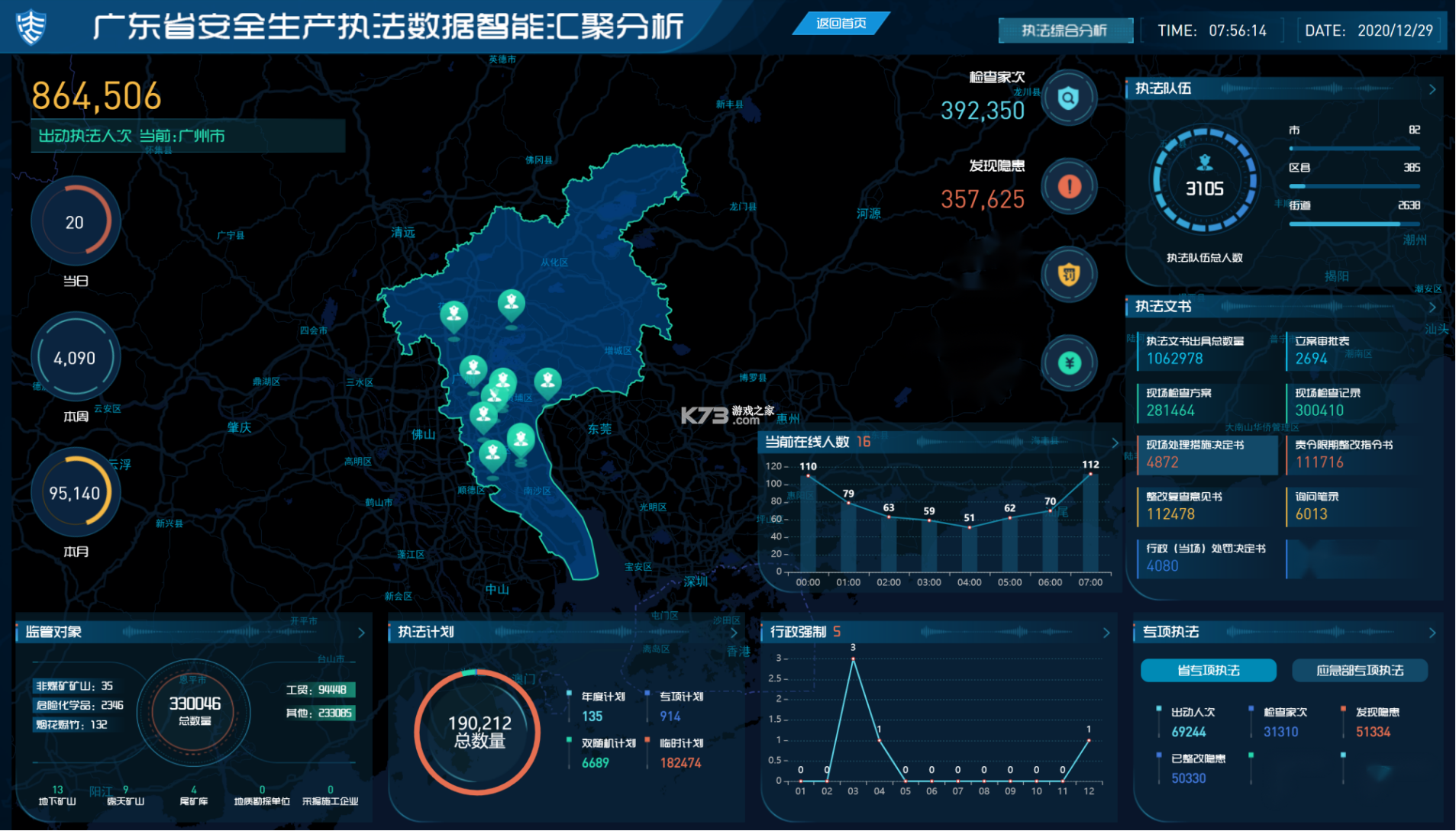
Task: Click the 危险化学品: 2346 label
Action: [79, 706]
